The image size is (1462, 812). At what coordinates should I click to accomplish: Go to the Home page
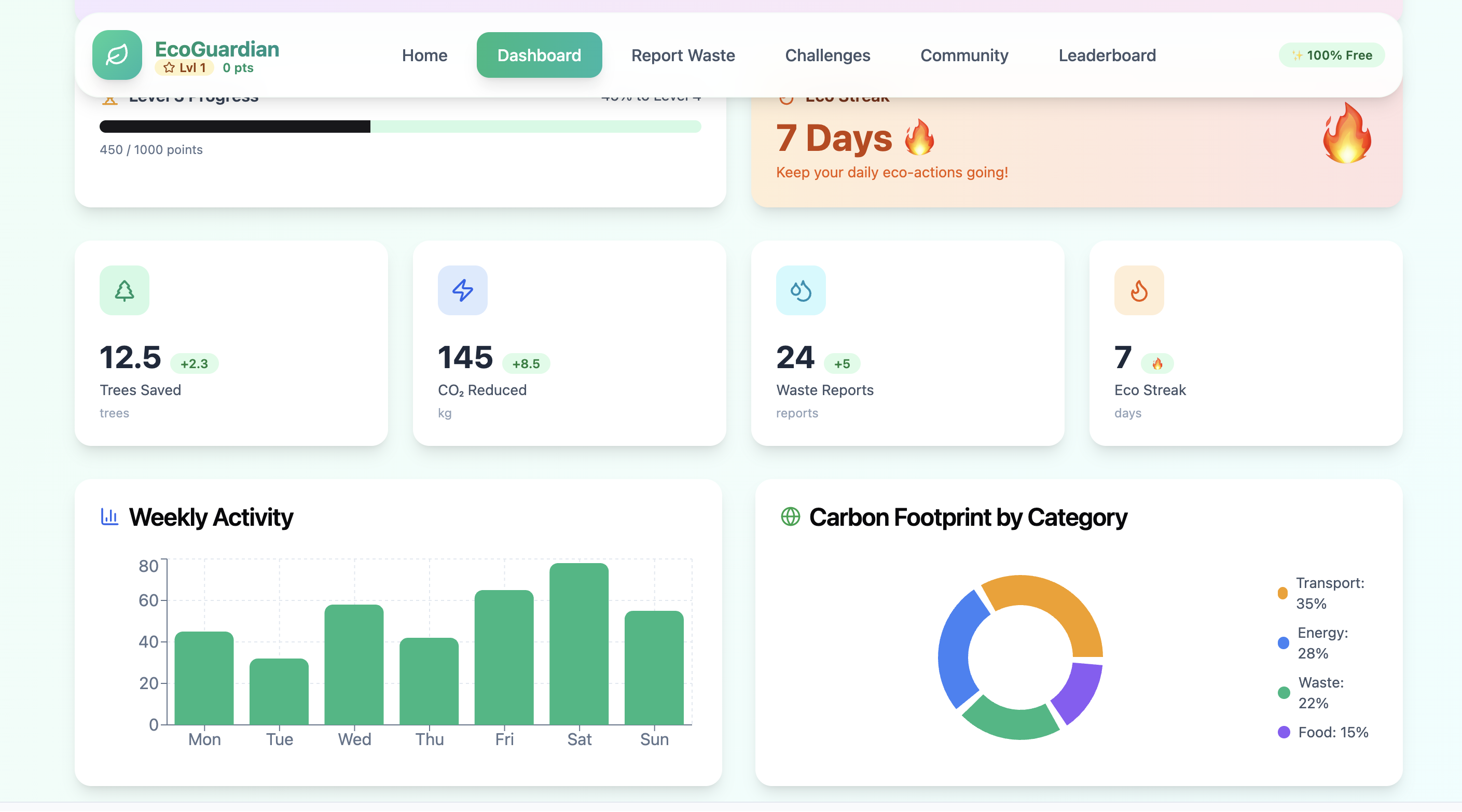pyautogui.click(x=424, y=55)
